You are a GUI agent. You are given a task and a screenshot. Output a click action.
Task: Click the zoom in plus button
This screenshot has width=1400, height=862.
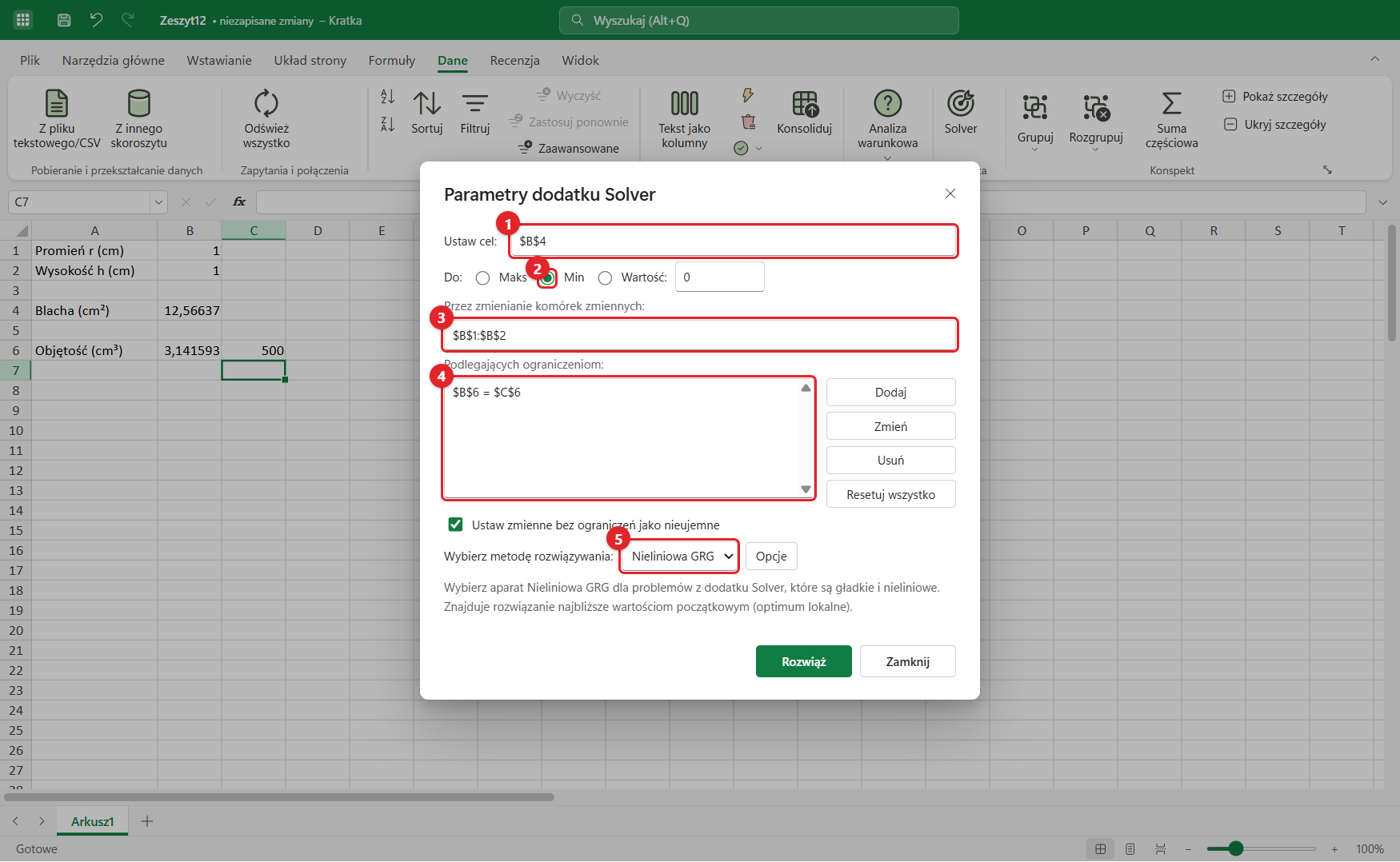1334,849
